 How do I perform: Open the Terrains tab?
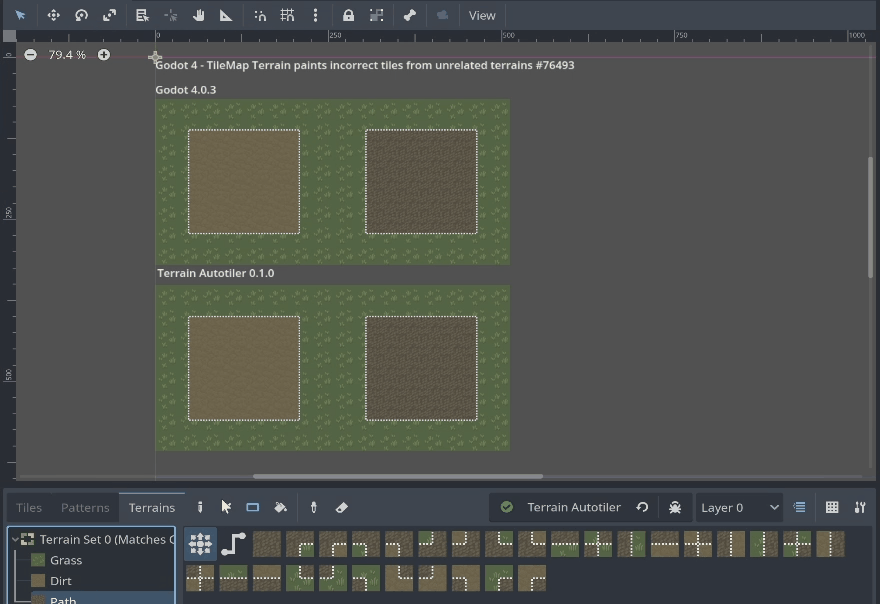(x=152, y=507)
